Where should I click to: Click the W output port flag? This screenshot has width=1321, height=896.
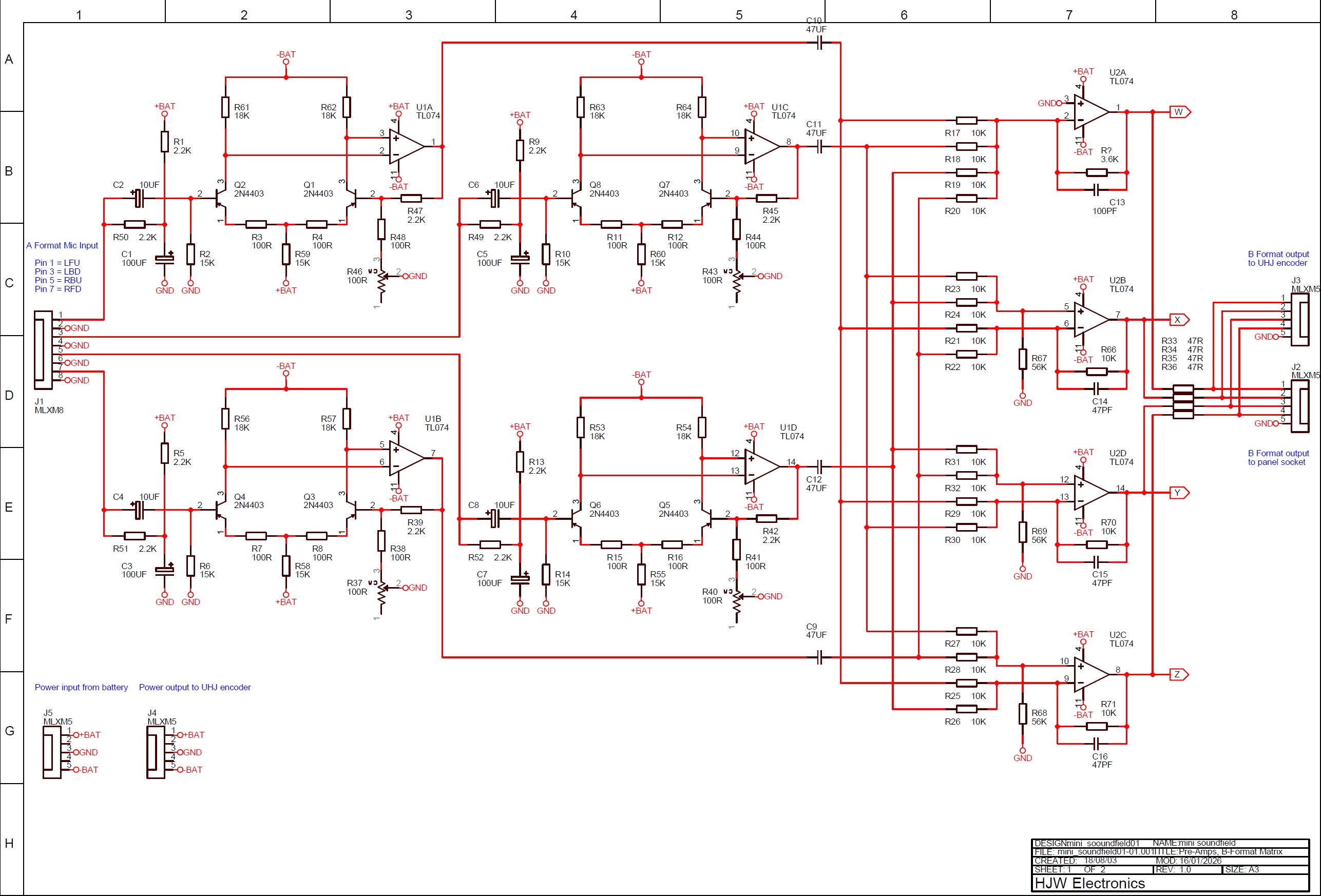pos(1179,112)
